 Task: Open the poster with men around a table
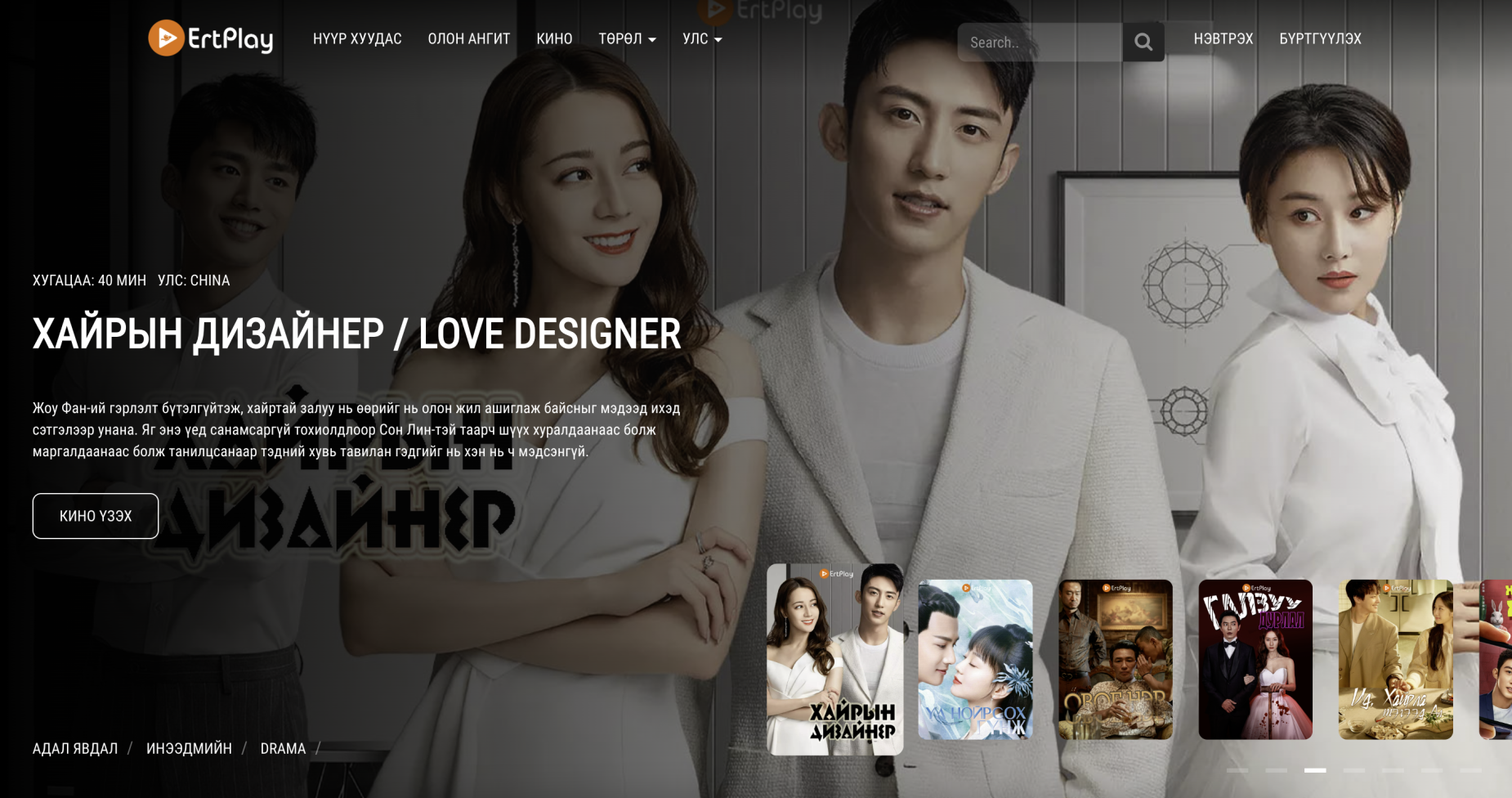[1116, 660]
